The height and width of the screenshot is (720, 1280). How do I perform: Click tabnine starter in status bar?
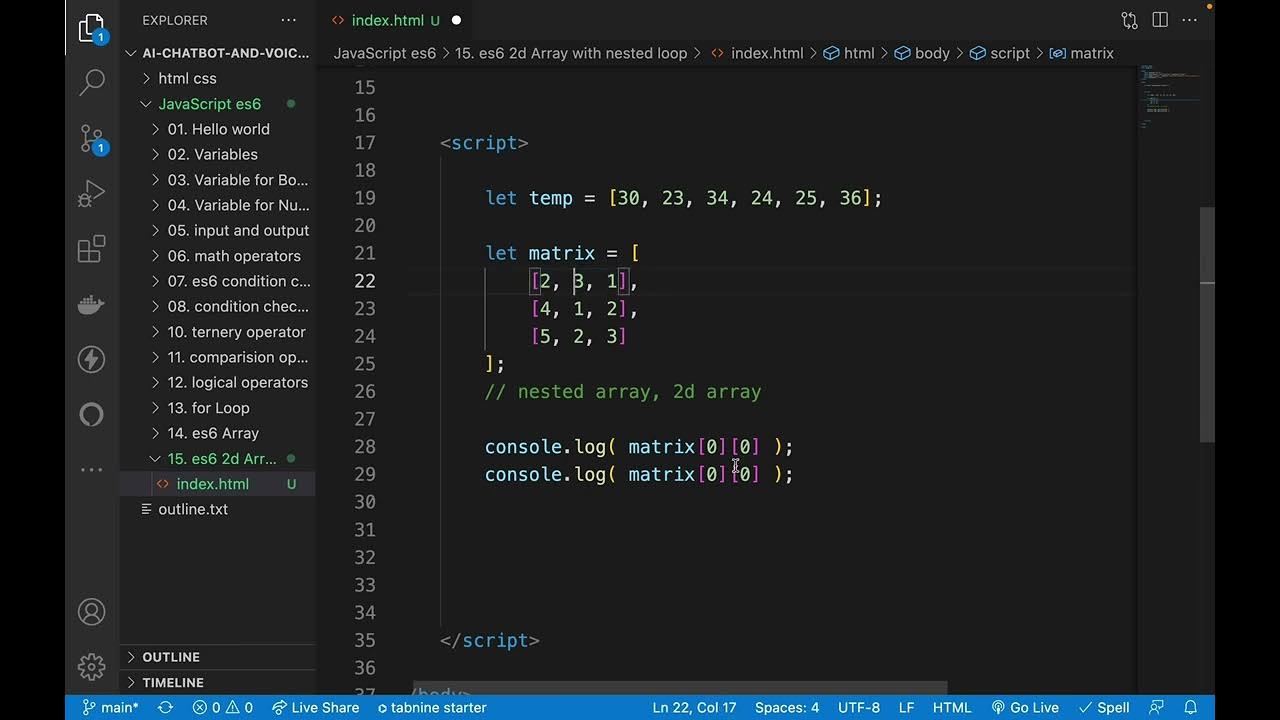point(432,707)
